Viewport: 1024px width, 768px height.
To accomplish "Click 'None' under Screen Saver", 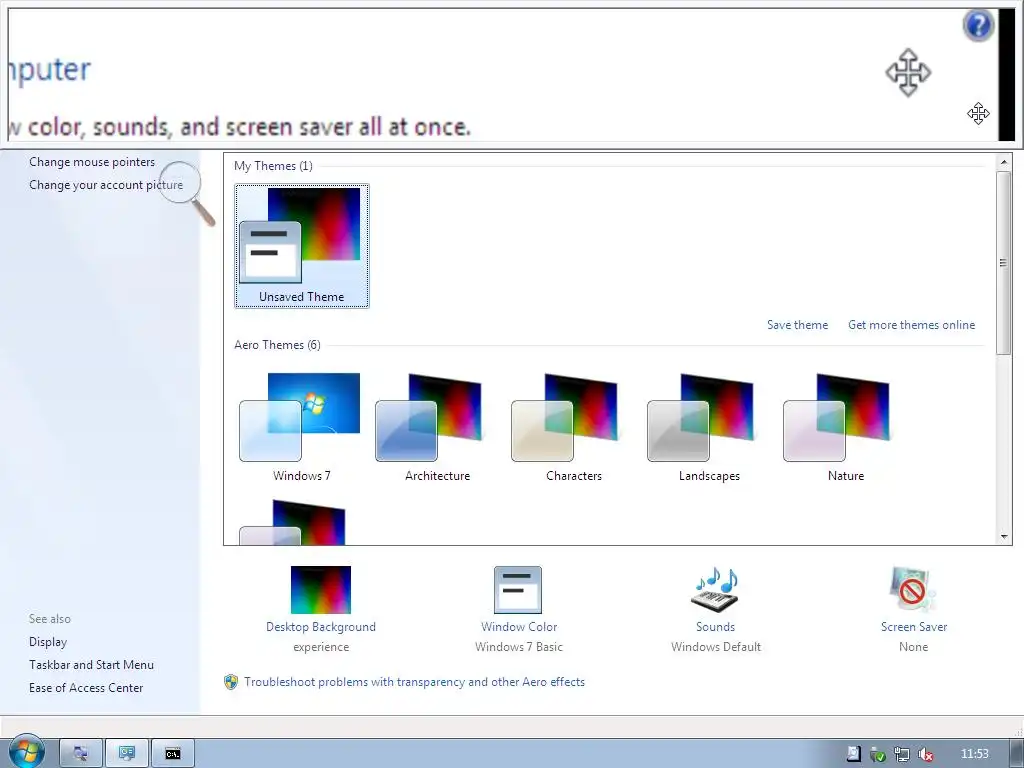I will [913, 647].
